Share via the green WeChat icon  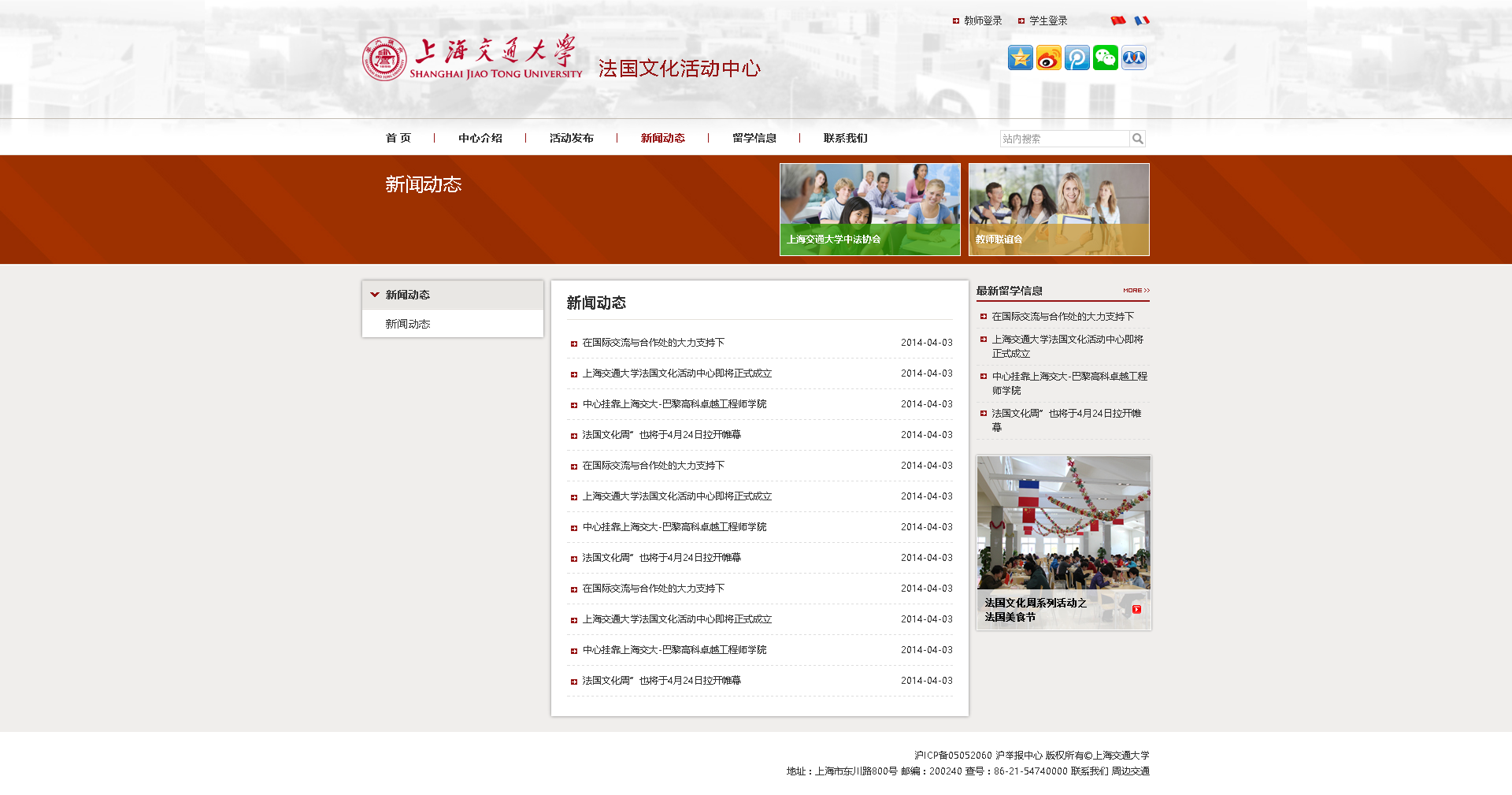(1105, 58)
